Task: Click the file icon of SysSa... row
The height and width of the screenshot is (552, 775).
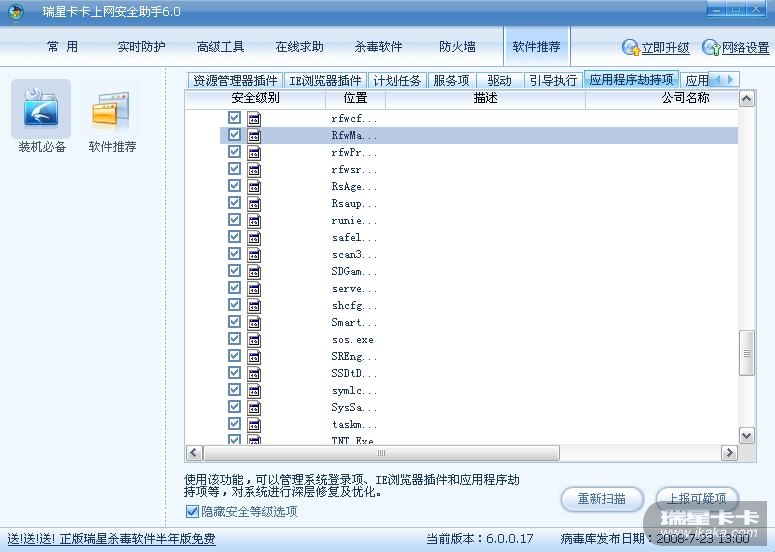Action: coord(254,408)
